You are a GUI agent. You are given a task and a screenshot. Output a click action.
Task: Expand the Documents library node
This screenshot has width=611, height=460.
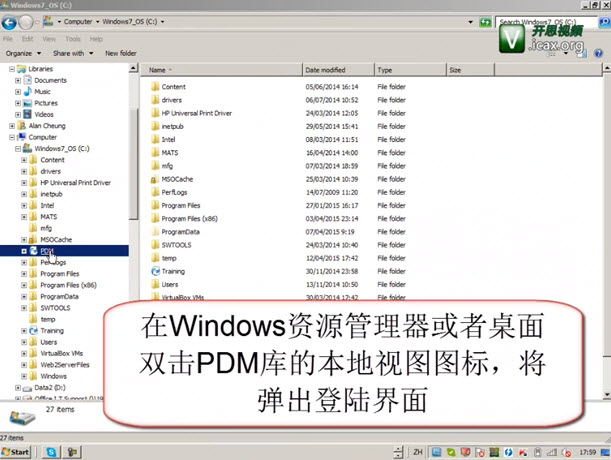click(18, 81)
